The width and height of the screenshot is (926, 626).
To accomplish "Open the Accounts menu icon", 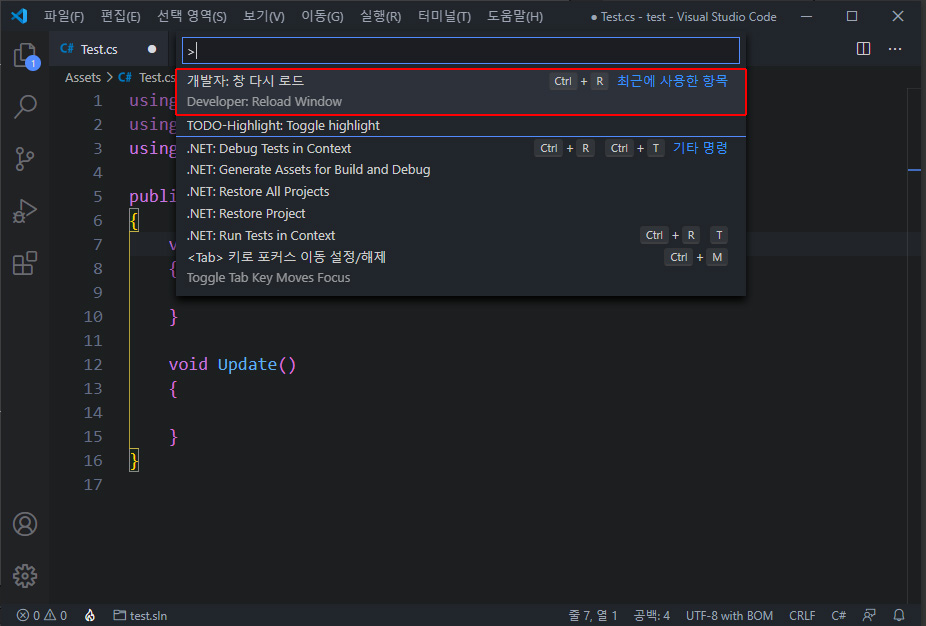I will [25, 524].
